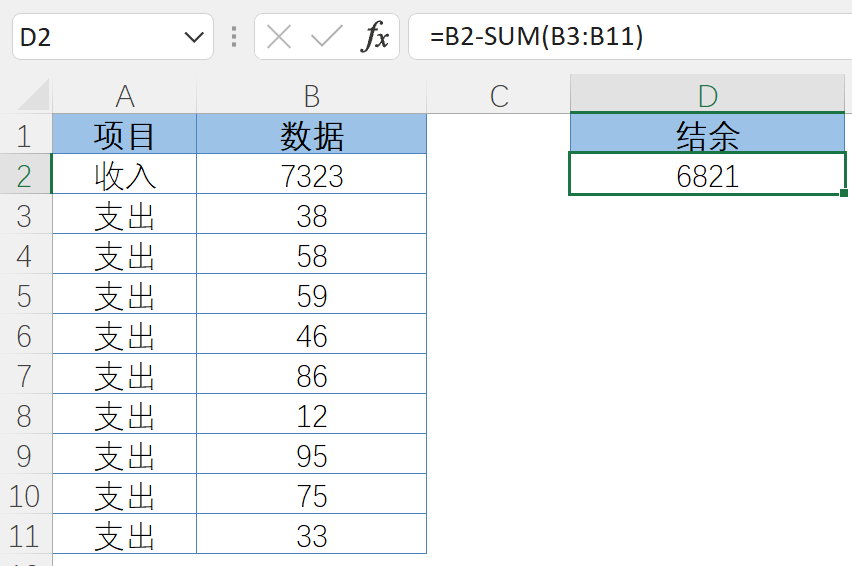852x566 pixels.
Task: Click the cell with value 58
Action: point(311,254)
